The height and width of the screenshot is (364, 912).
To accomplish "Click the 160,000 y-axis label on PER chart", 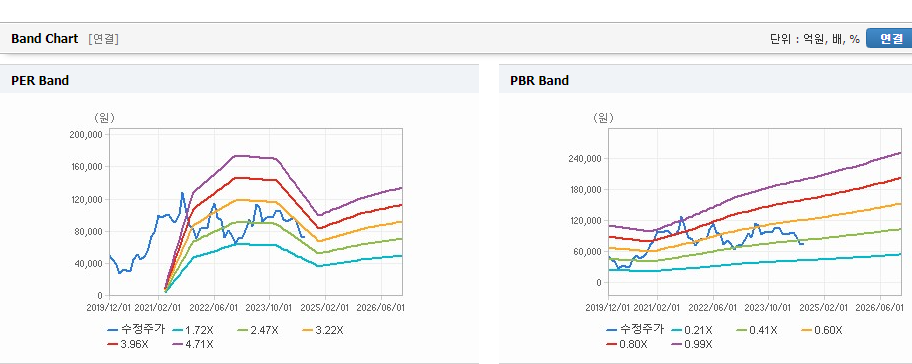I will coord(86,167).
